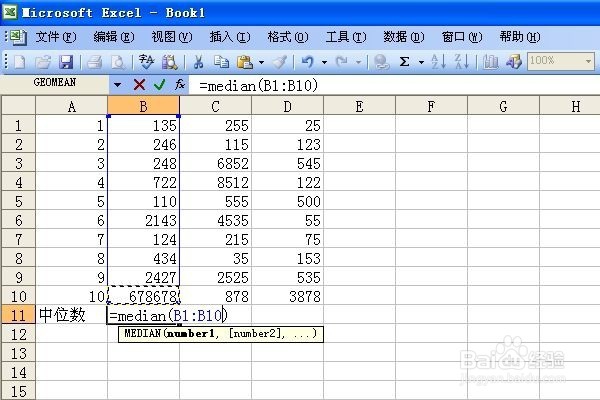Click number1 argument in the MEDIAN tooltip
Screen dimensions: 600x400
coord(191,333)
